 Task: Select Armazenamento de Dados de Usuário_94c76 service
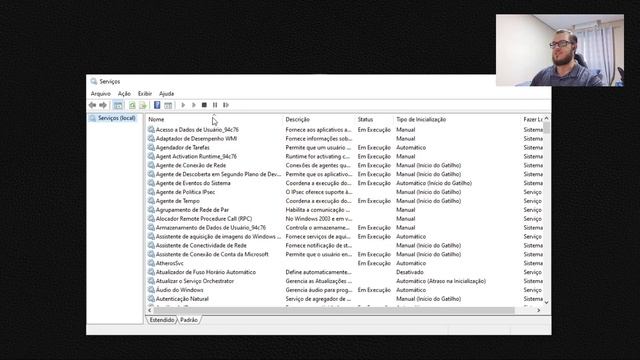[x=211, y=228]
